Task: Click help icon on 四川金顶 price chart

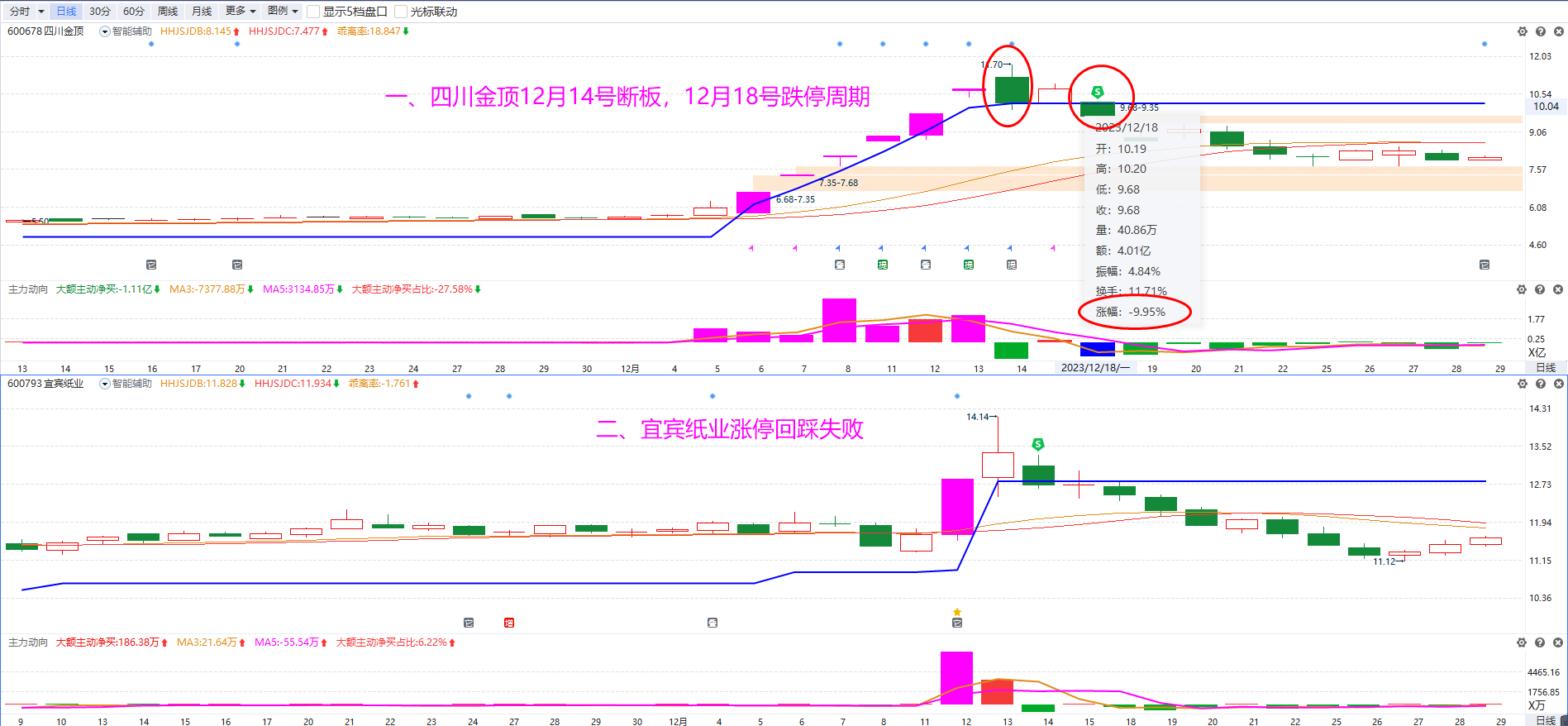Action: coord(1540,31)
